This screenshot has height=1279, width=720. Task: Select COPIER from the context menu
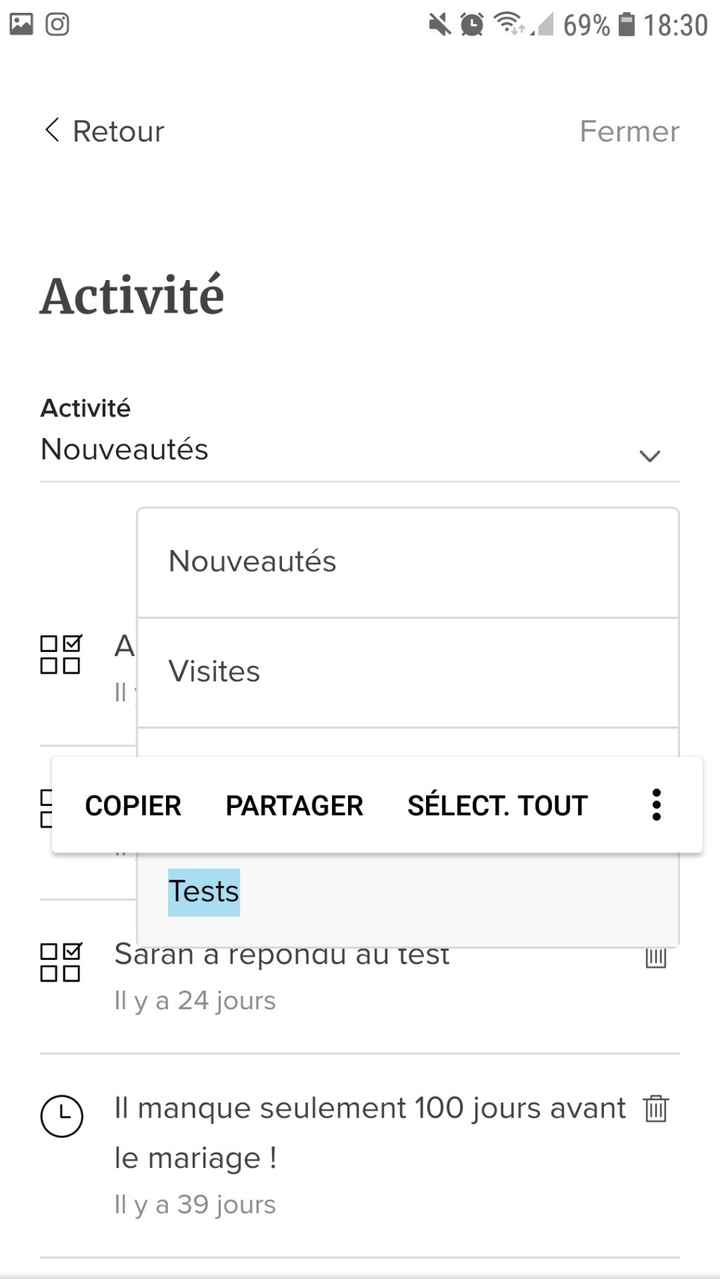[x=133, y=804]
